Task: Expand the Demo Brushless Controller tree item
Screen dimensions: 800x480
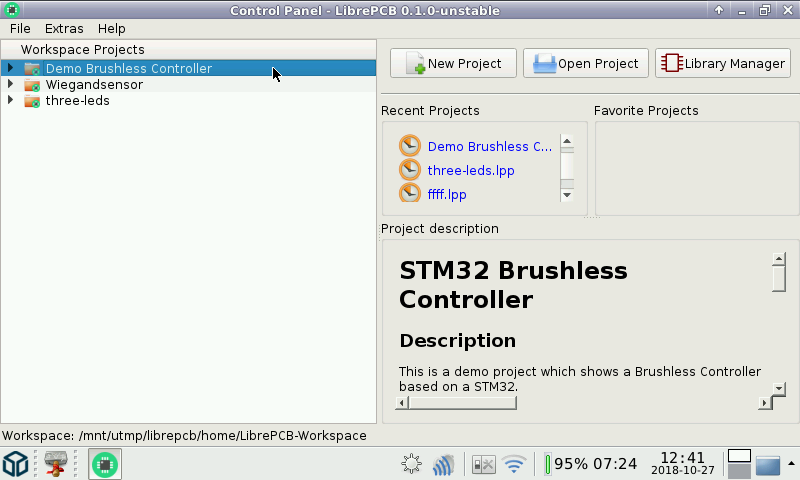Action: tap(10, 69)
